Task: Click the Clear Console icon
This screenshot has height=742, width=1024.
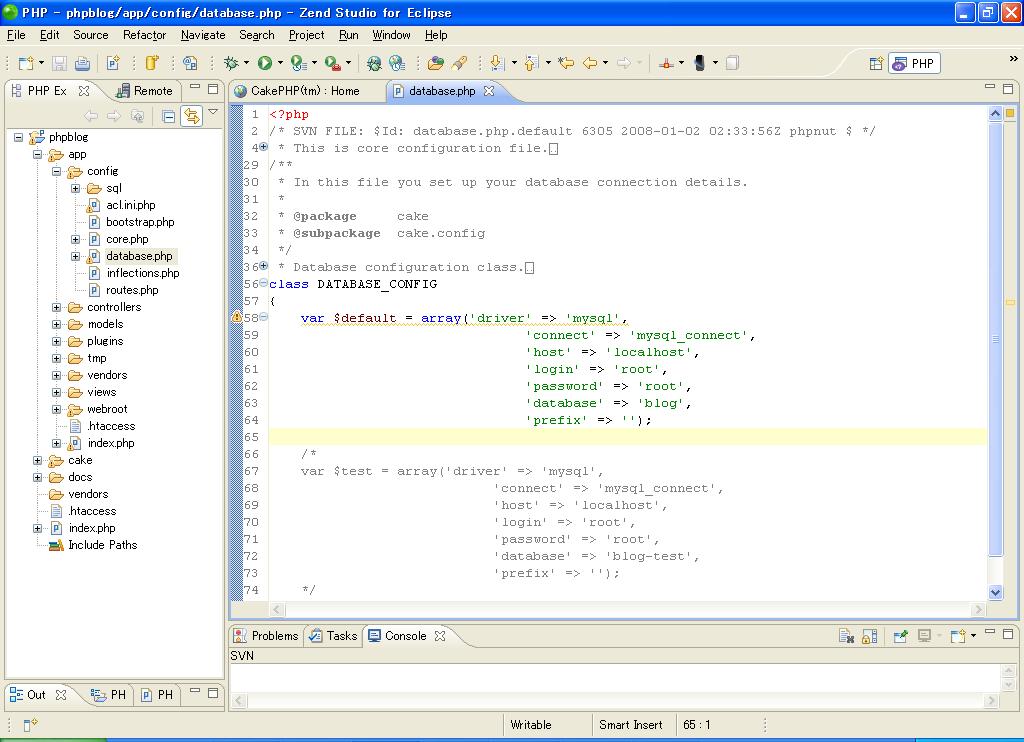Action: (846, 636)
